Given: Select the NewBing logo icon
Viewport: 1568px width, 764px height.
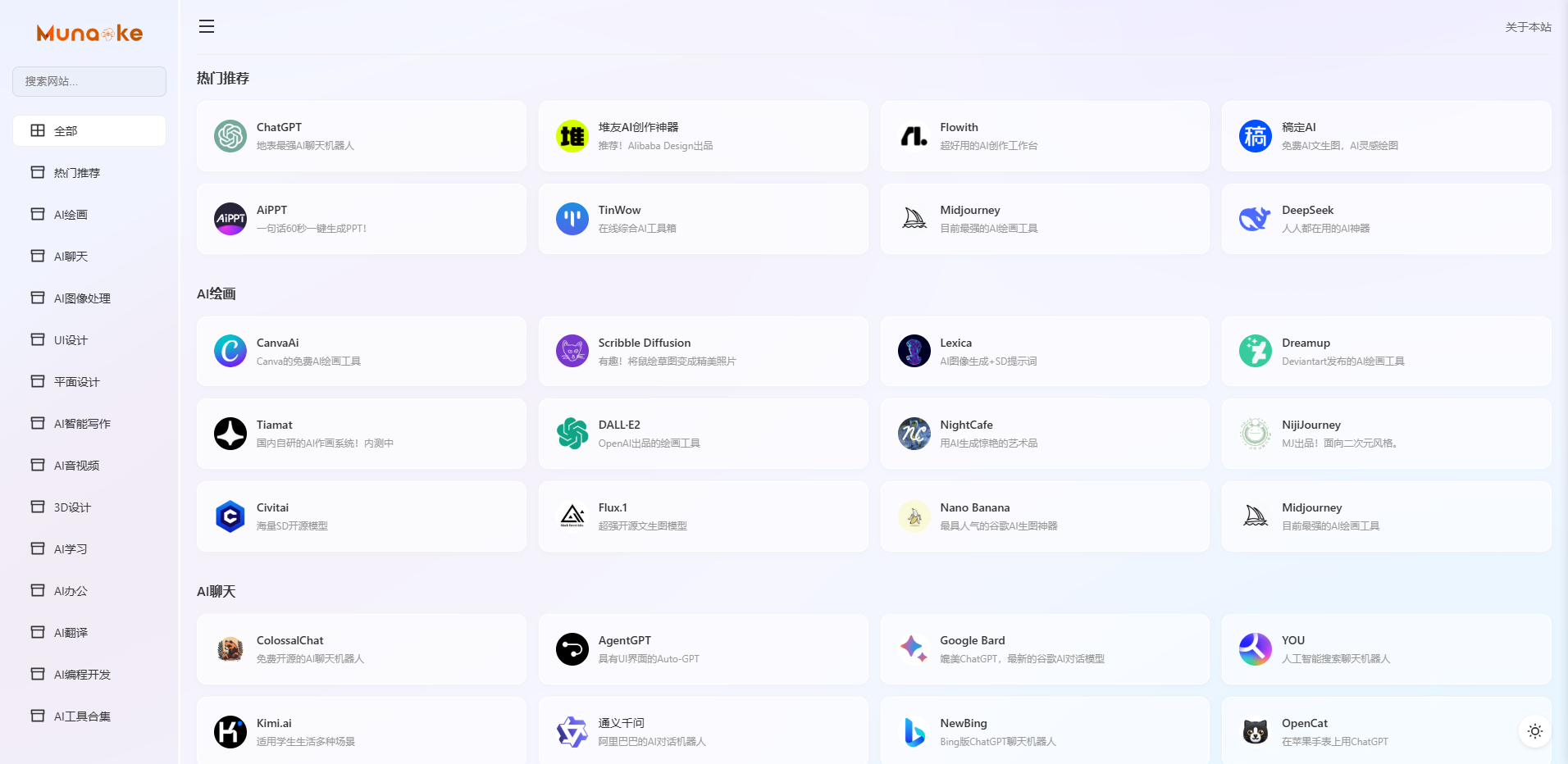Looking at the screenshot, I should tap(914, 732).
